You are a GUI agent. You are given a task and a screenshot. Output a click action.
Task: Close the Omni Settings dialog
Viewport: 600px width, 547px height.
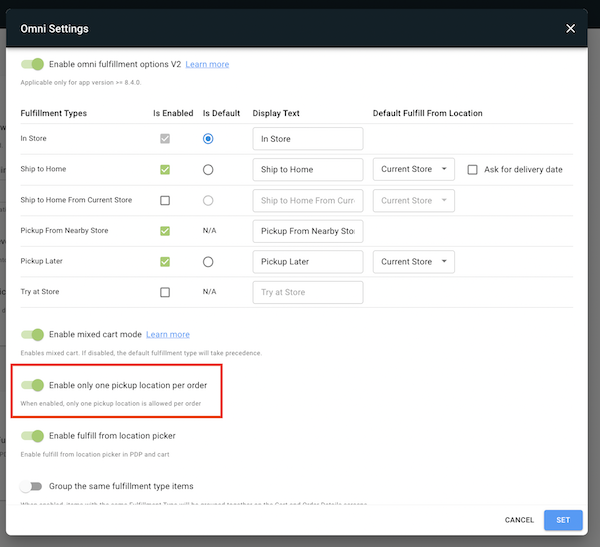pos(570,28)
